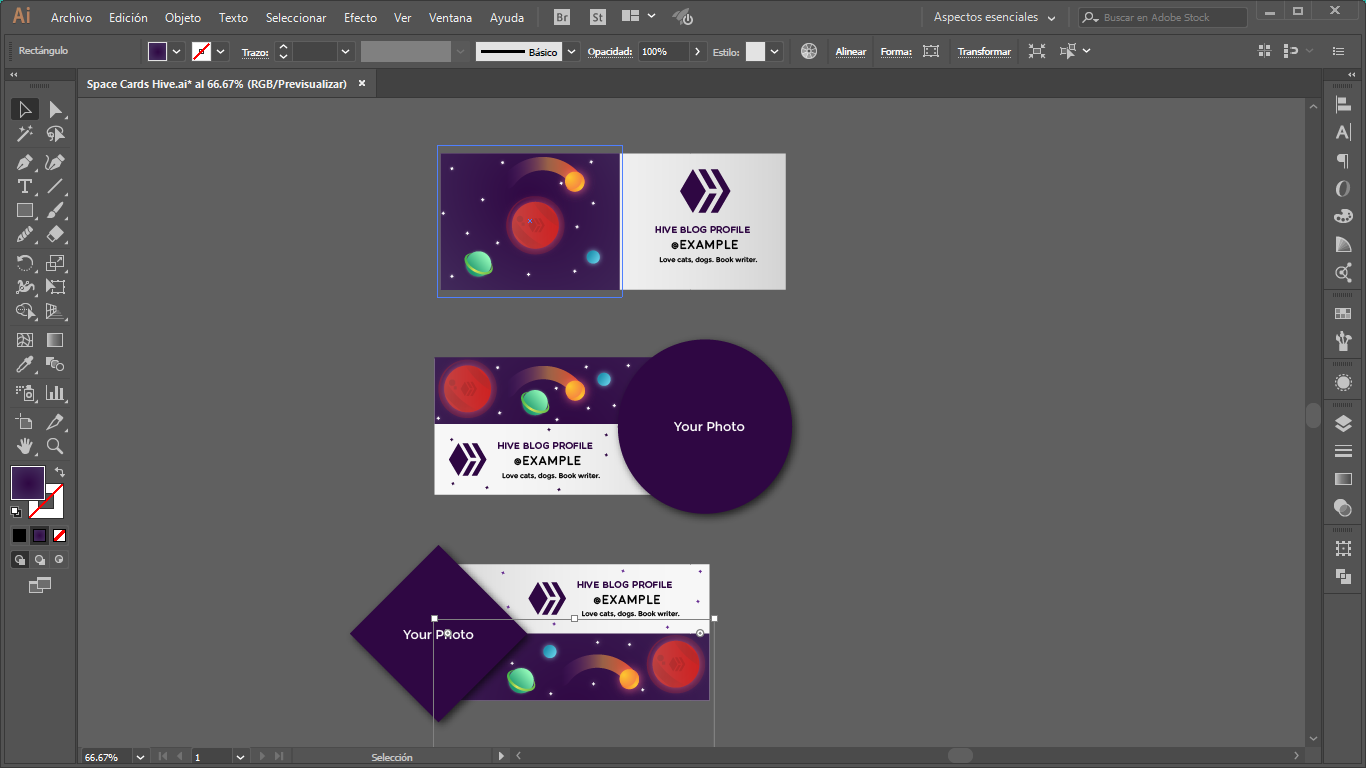This screenshot has height=768, width=1366.
Task: Expand the Opacidad arrow
Action: (x=697, y=51)
